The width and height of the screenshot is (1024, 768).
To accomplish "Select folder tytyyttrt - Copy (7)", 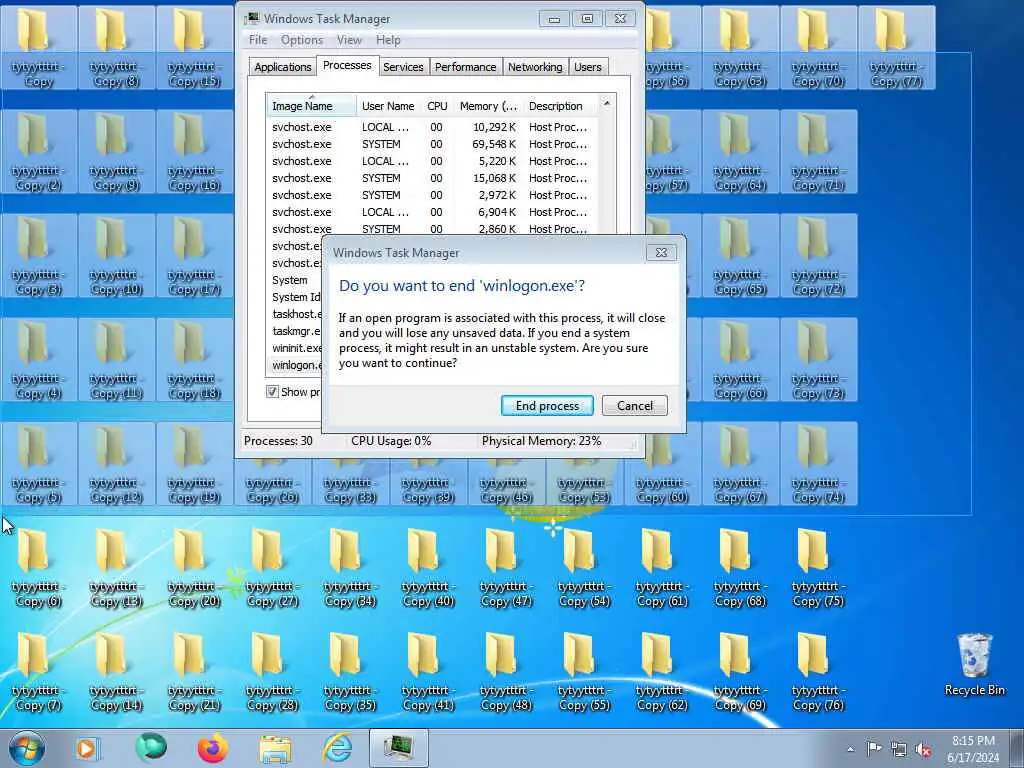I will (38, 673).
